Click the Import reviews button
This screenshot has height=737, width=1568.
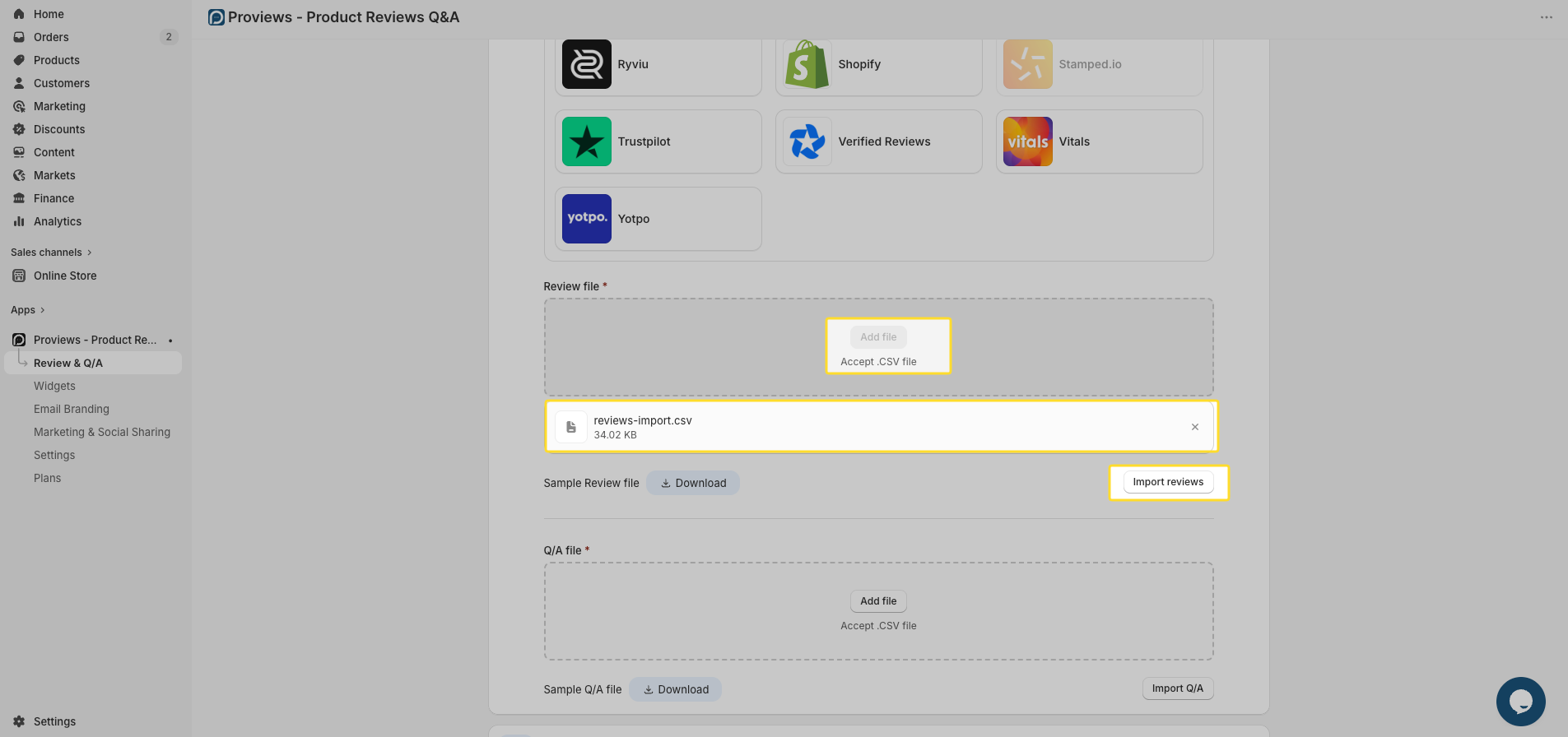pyautogui.click(x=1168, y=482)
